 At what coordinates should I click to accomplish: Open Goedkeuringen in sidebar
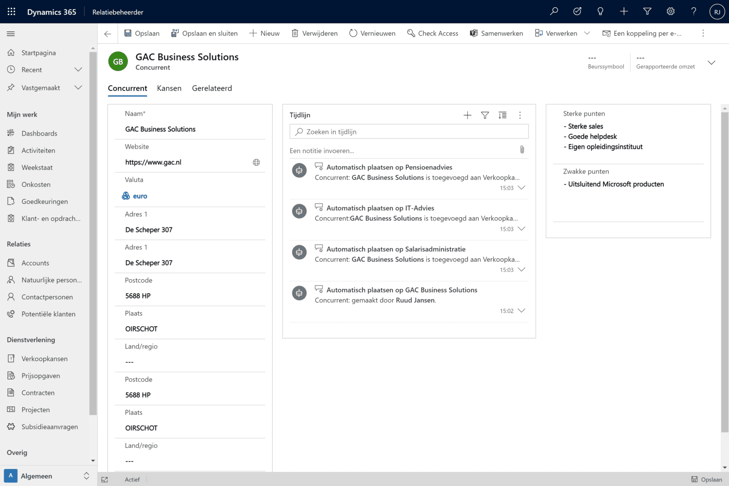pos(45,201)
